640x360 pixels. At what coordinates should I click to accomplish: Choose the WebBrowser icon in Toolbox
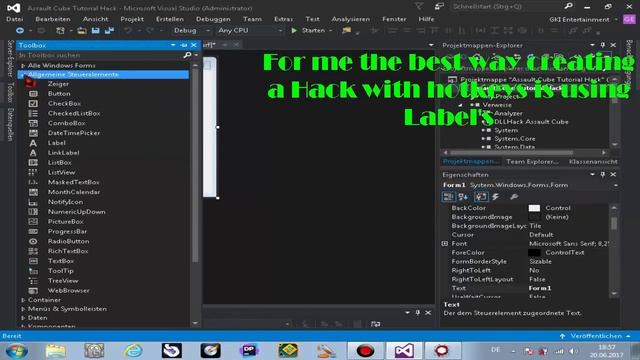33,291
